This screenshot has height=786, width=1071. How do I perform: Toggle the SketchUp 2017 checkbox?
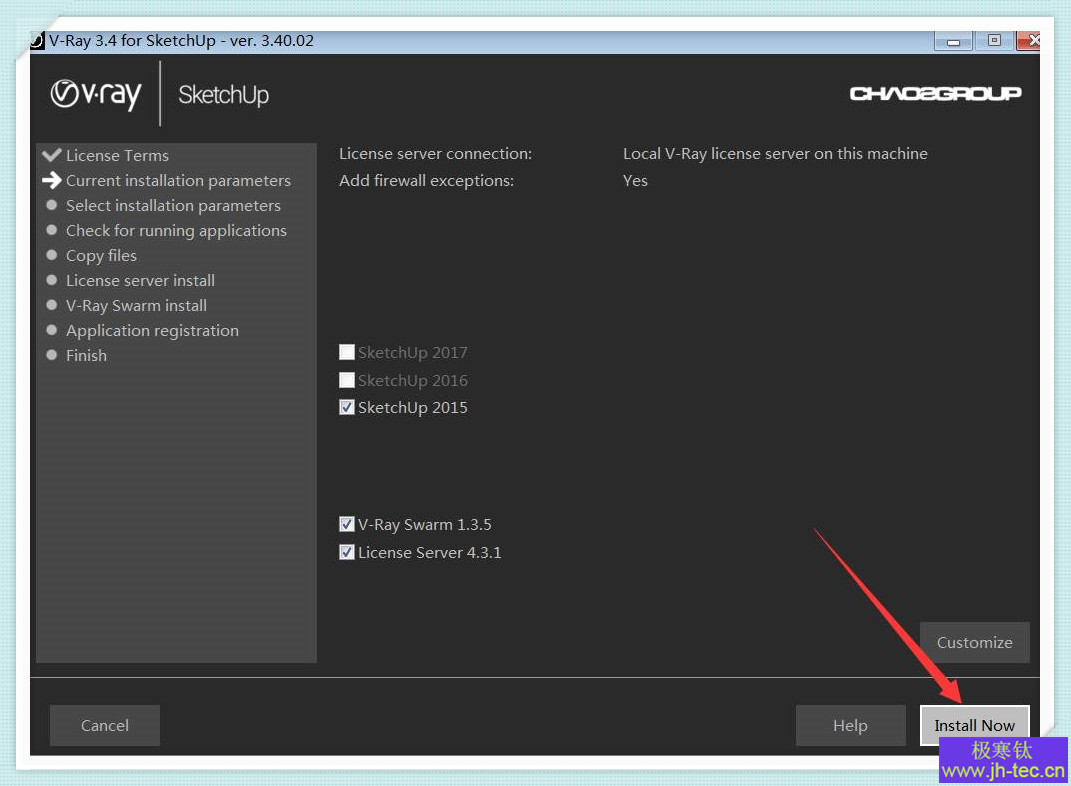pos(347,352)
